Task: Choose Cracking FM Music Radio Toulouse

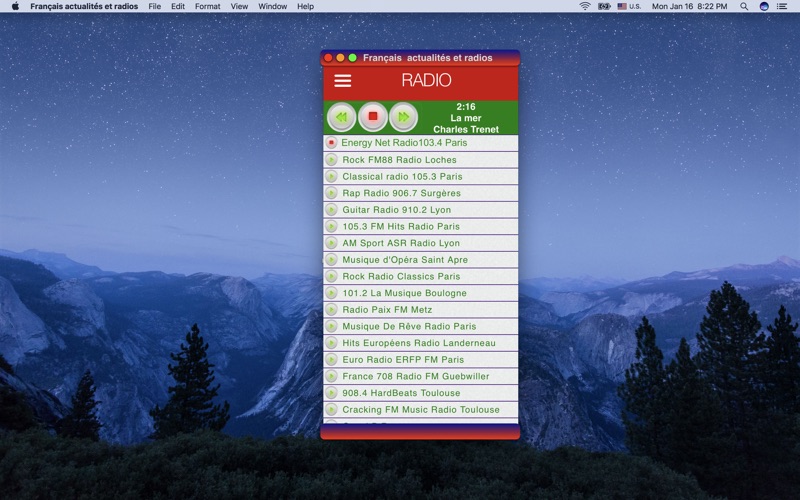Action: pos(421,410)
